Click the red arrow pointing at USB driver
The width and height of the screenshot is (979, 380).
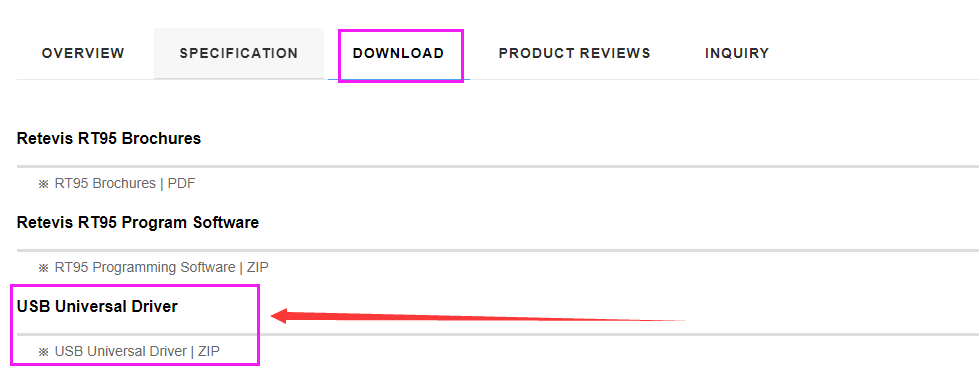coord(478,316)
